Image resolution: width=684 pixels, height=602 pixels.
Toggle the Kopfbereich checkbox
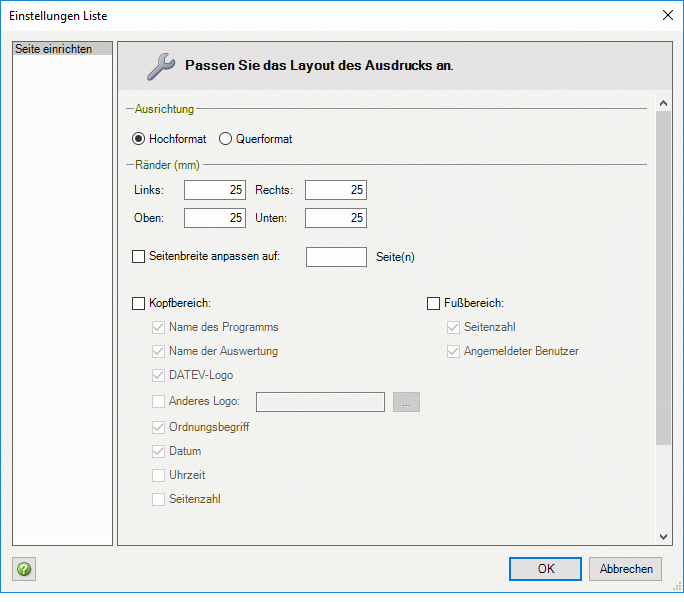pos(139,303)
